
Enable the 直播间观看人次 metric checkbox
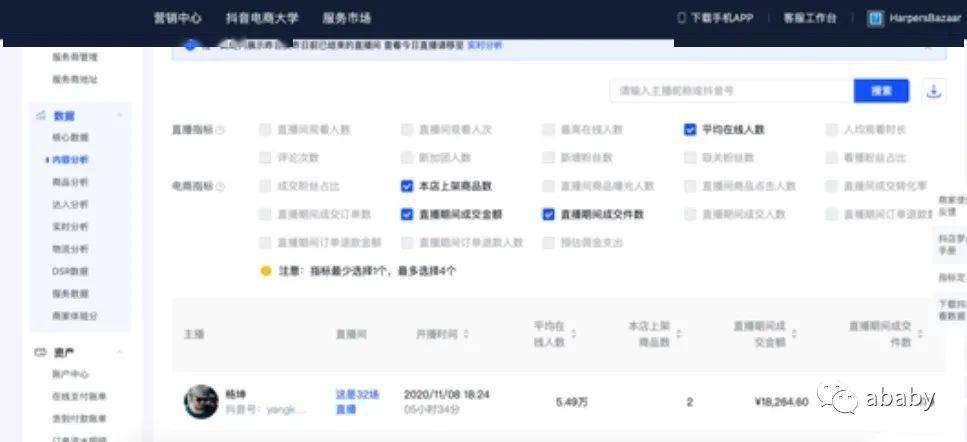point(406,129)
